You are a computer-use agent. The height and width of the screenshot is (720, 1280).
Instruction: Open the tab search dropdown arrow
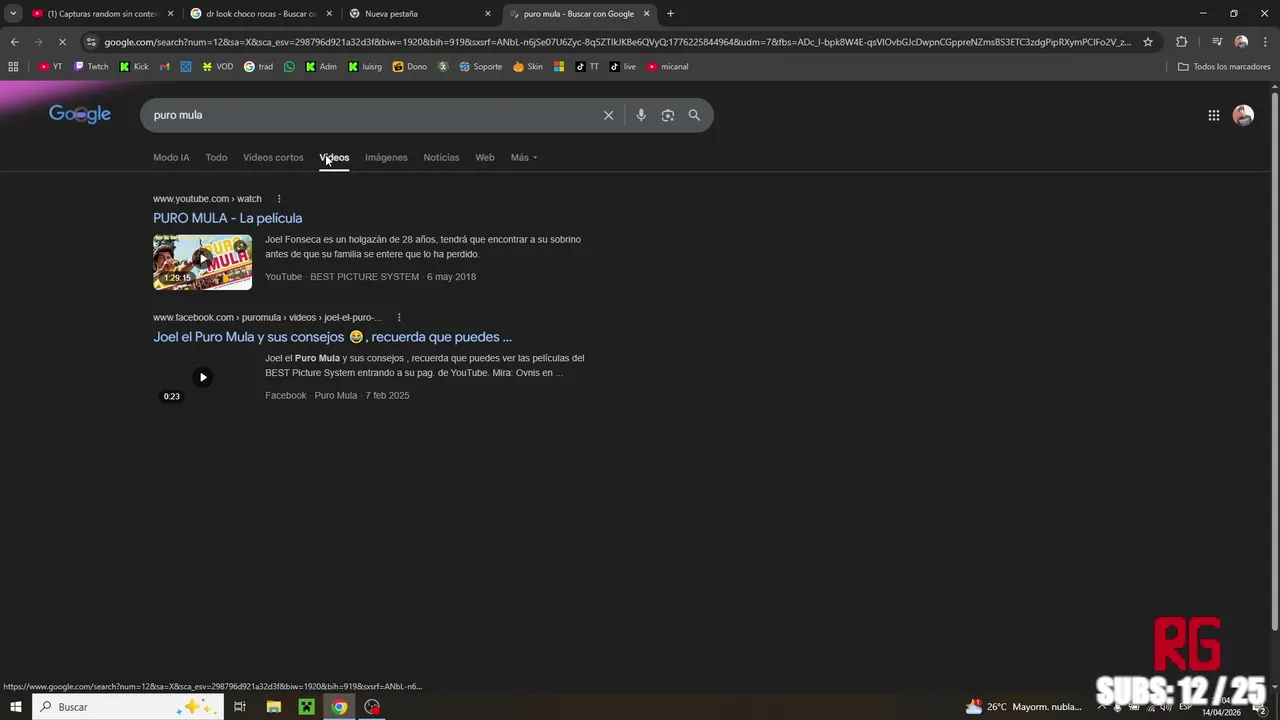pos(13,14)
